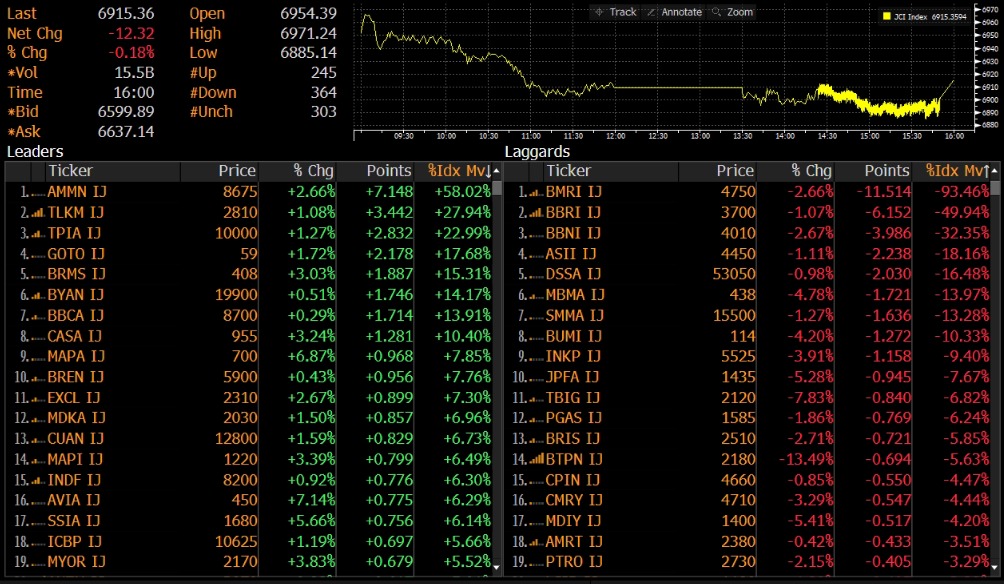Select the MAPA IJ ticker

tap(76, 356)
